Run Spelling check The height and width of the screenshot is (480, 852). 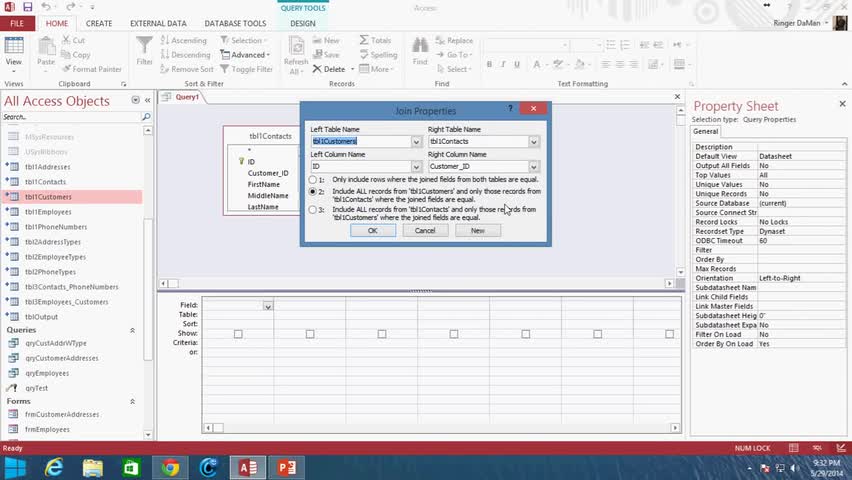378,55
